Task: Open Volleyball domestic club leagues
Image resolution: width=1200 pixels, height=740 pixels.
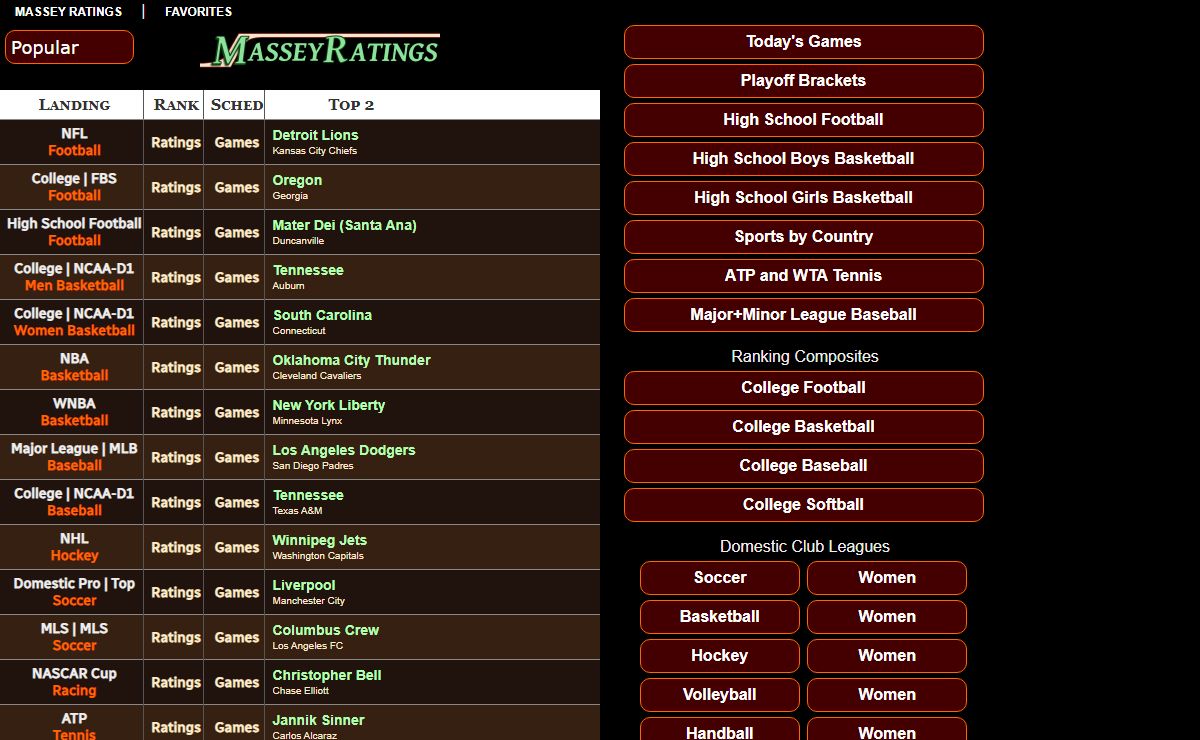Action: pyautogui.click(x=720, y=695)
